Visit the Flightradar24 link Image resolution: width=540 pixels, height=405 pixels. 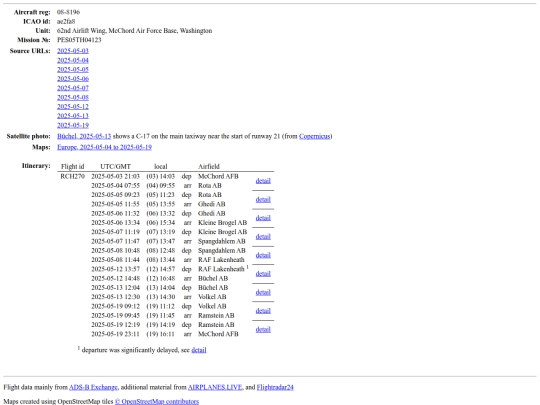click(275, 387)
